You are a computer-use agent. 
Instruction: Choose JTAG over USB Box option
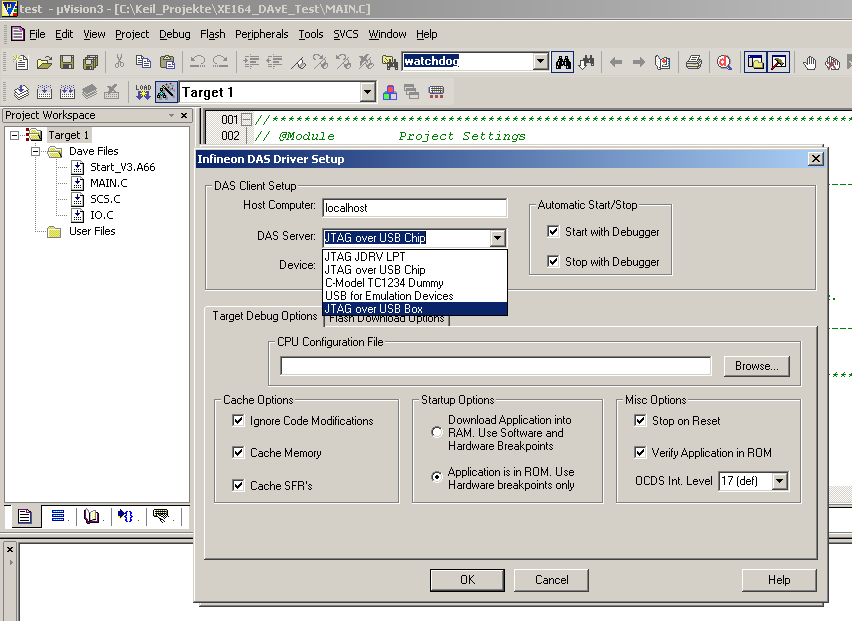(415, 309)
